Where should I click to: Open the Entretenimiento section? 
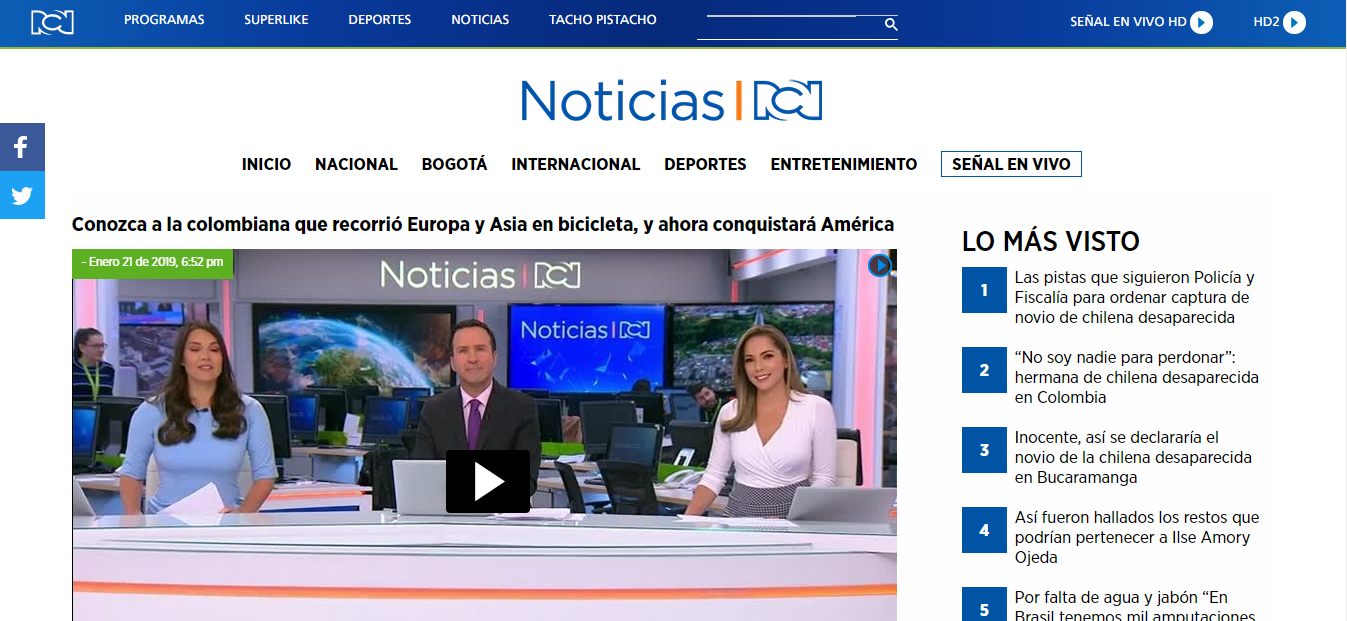[843, 164]
